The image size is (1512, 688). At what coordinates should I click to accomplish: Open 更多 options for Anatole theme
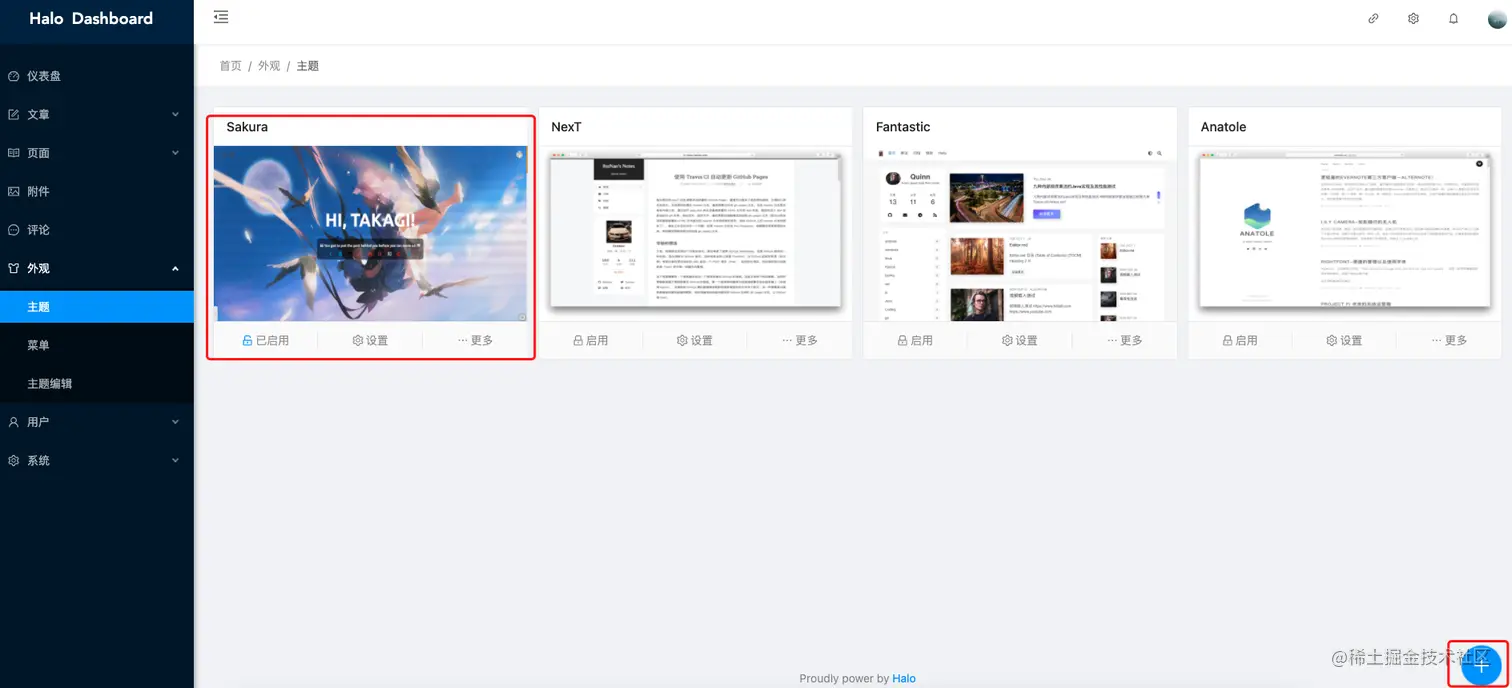pyautogui.click(x=1450, y=341)
